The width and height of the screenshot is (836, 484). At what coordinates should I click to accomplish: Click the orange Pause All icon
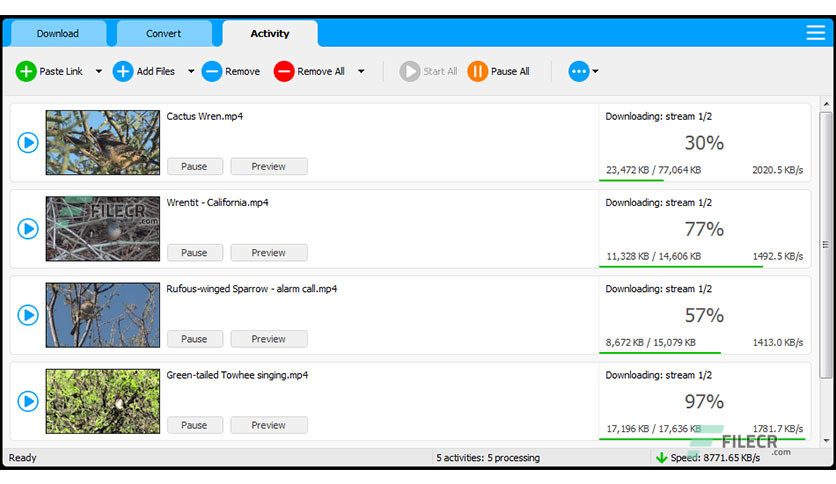point(477,72)
